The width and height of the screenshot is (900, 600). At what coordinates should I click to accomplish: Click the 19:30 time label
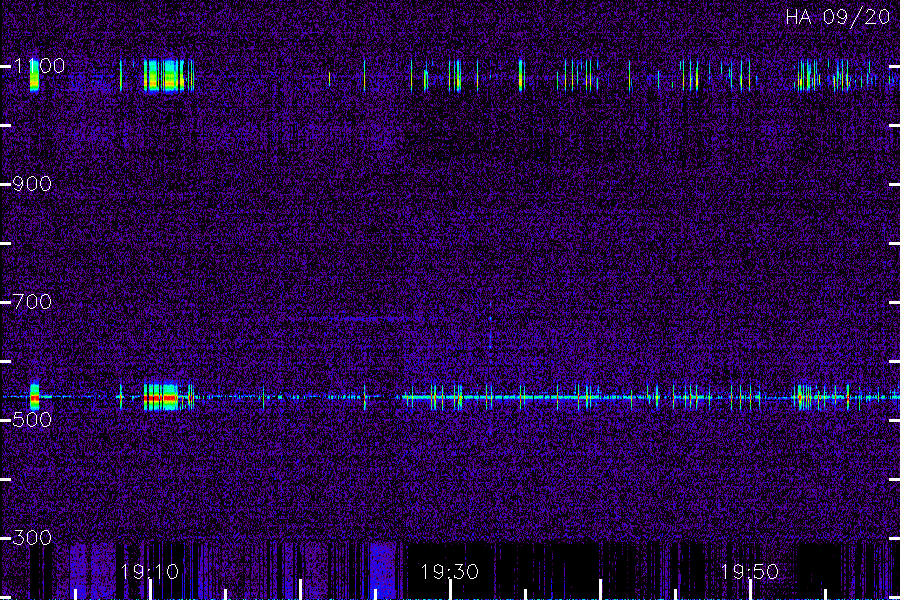[449, 571]
